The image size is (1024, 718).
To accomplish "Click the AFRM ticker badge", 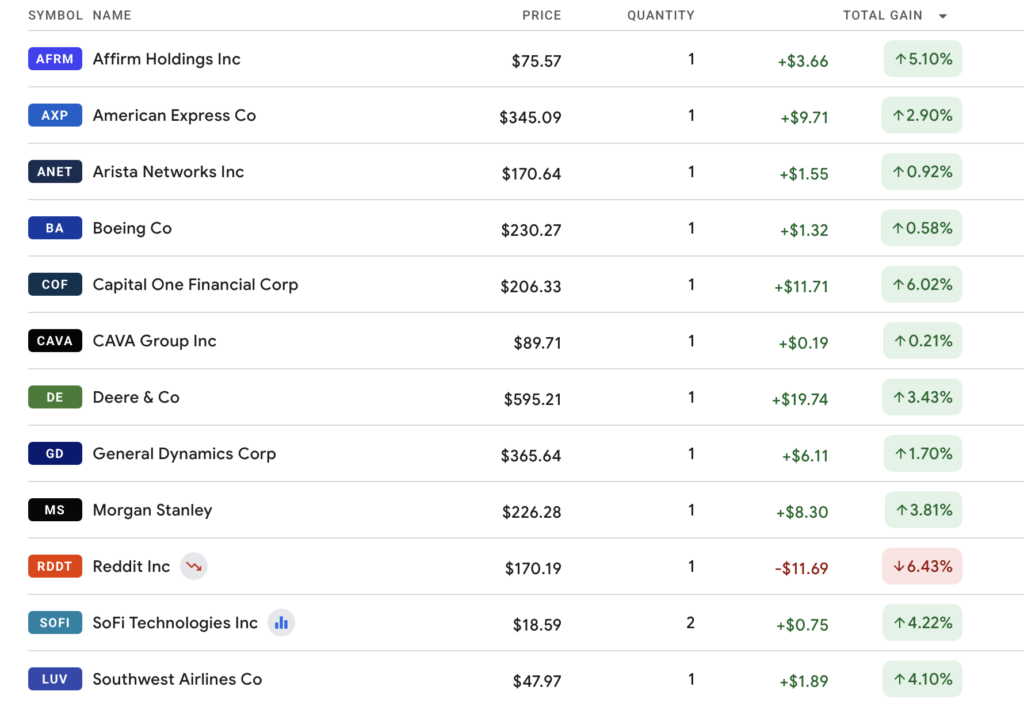I will pyautogui.click(x=55, y=59).
